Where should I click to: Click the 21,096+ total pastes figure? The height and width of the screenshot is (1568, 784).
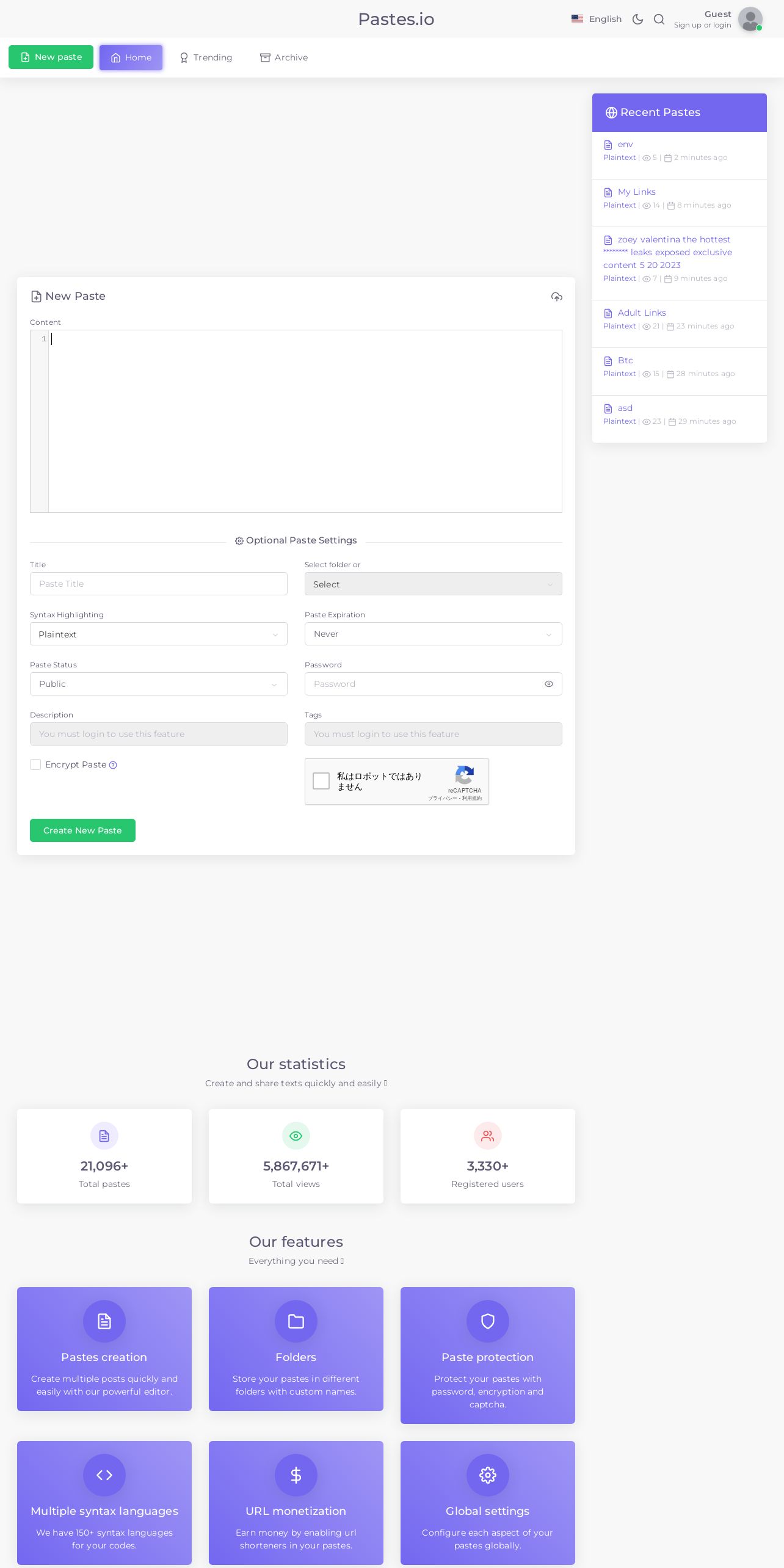tap(104, 1166)
